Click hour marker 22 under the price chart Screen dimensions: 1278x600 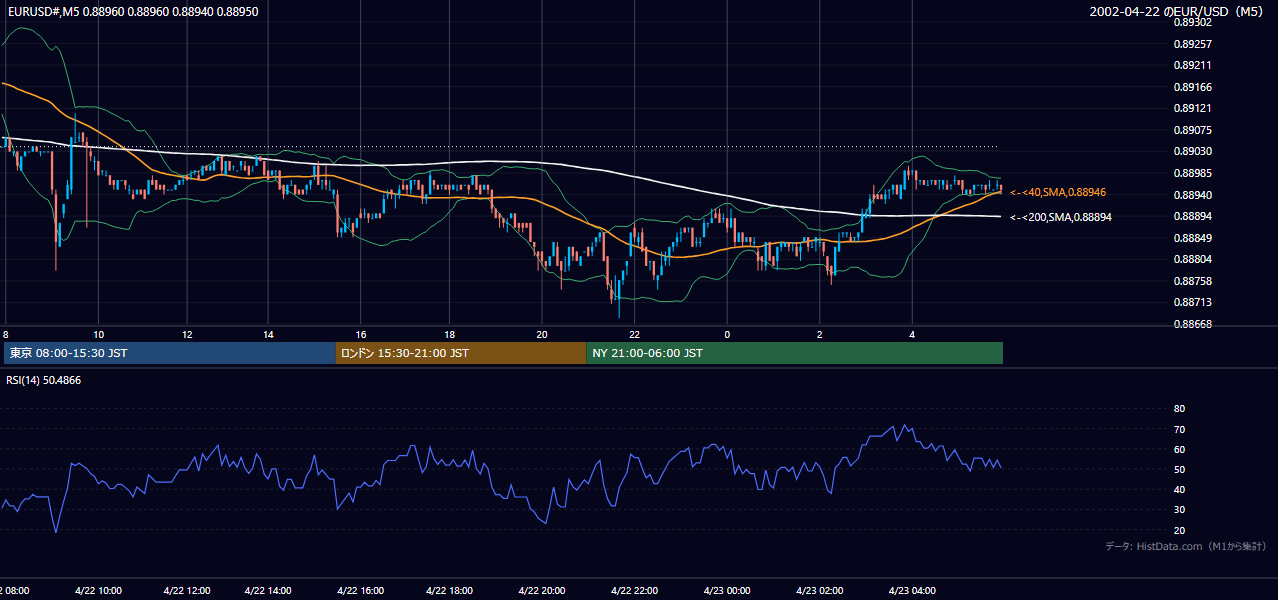[634, 334]
